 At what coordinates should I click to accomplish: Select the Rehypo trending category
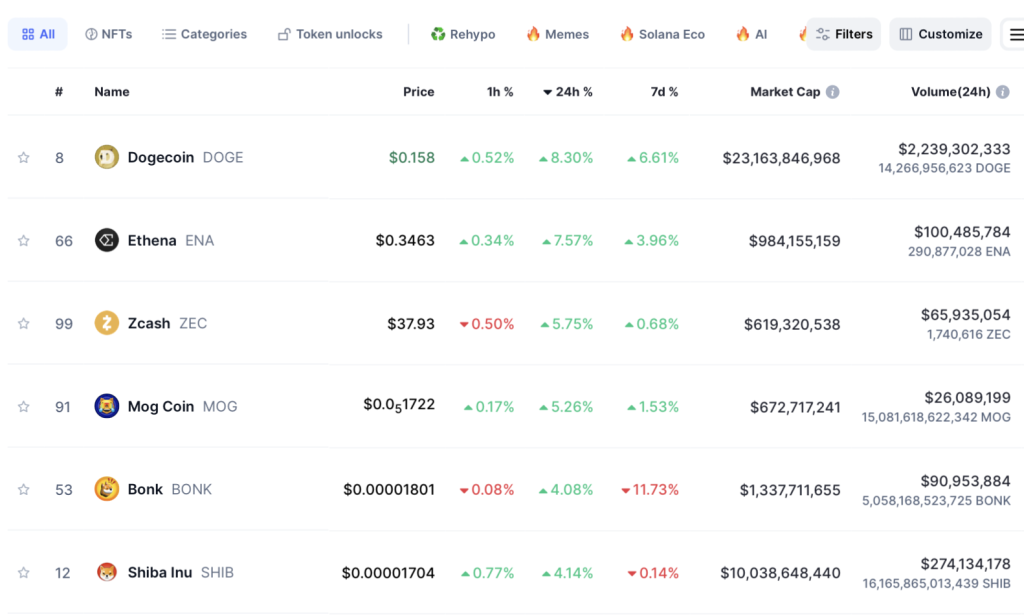463,34
